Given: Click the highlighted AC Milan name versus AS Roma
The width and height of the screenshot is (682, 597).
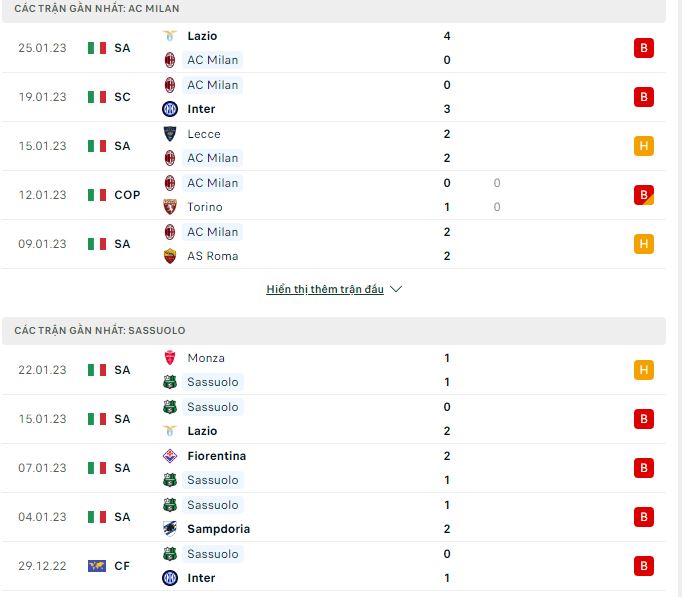Looking at the screenshot, I should [x=213, y=232].
